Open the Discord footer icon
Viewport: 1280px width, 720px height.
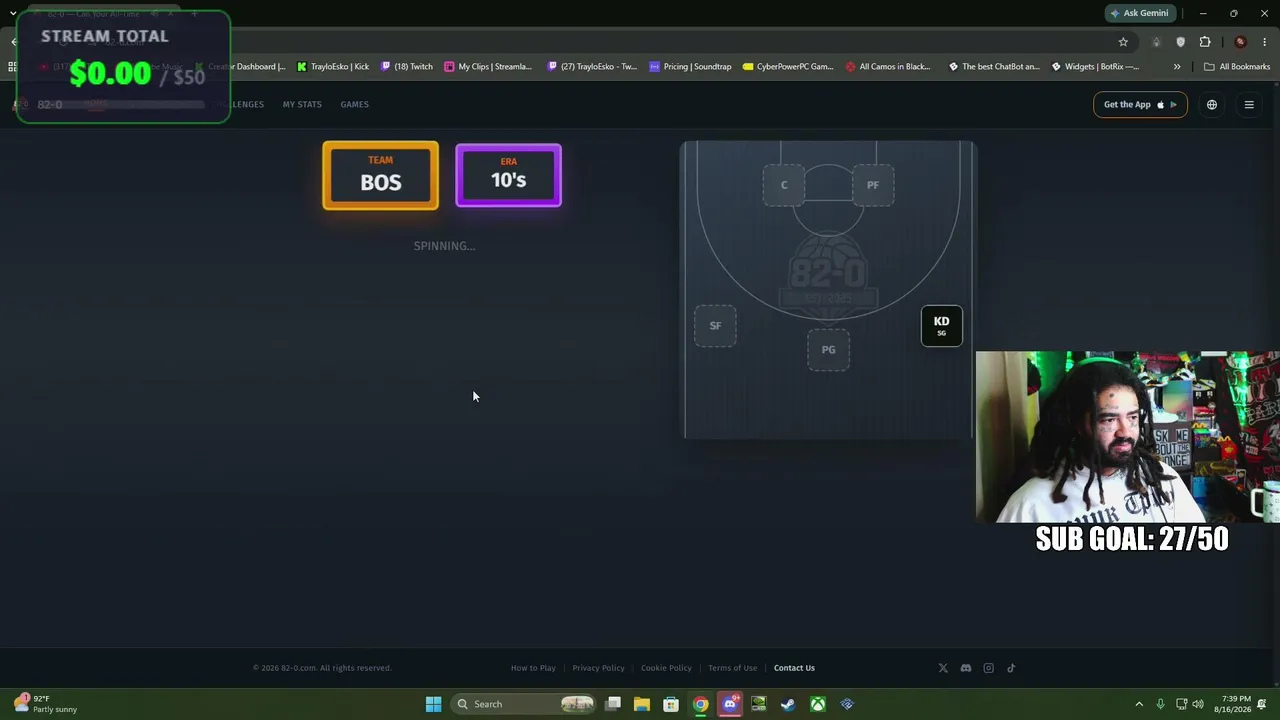pos(966,668)
